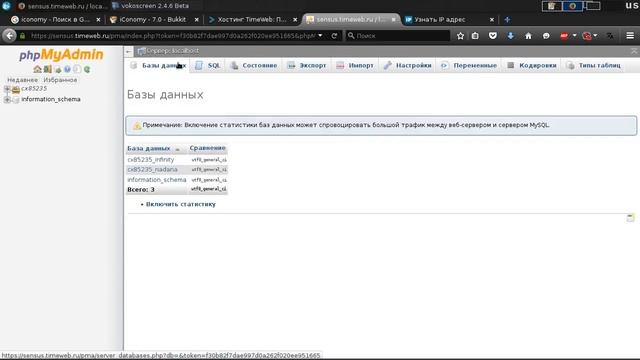Click the vokoscreen 2.4.6 Beta taskbar entry
Screen dimensions: 640x360
pos(151,6)
